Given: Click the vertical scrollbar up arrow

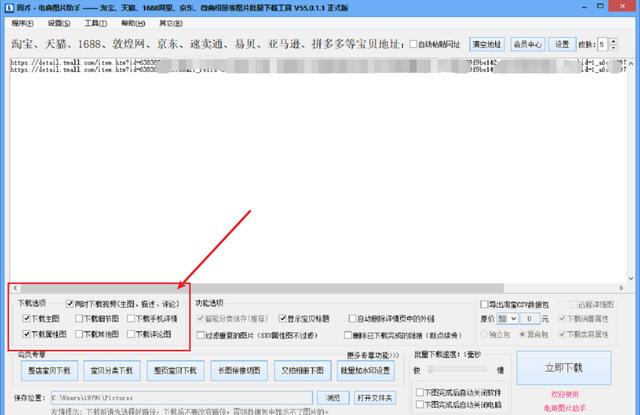Looking at the screenshot, I should 631,63.
